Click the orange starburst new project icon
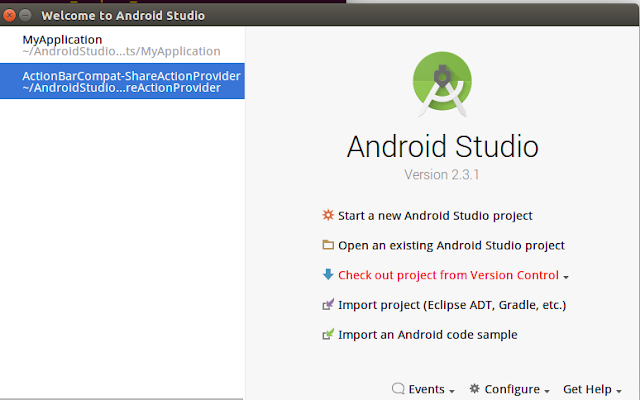 328,215
